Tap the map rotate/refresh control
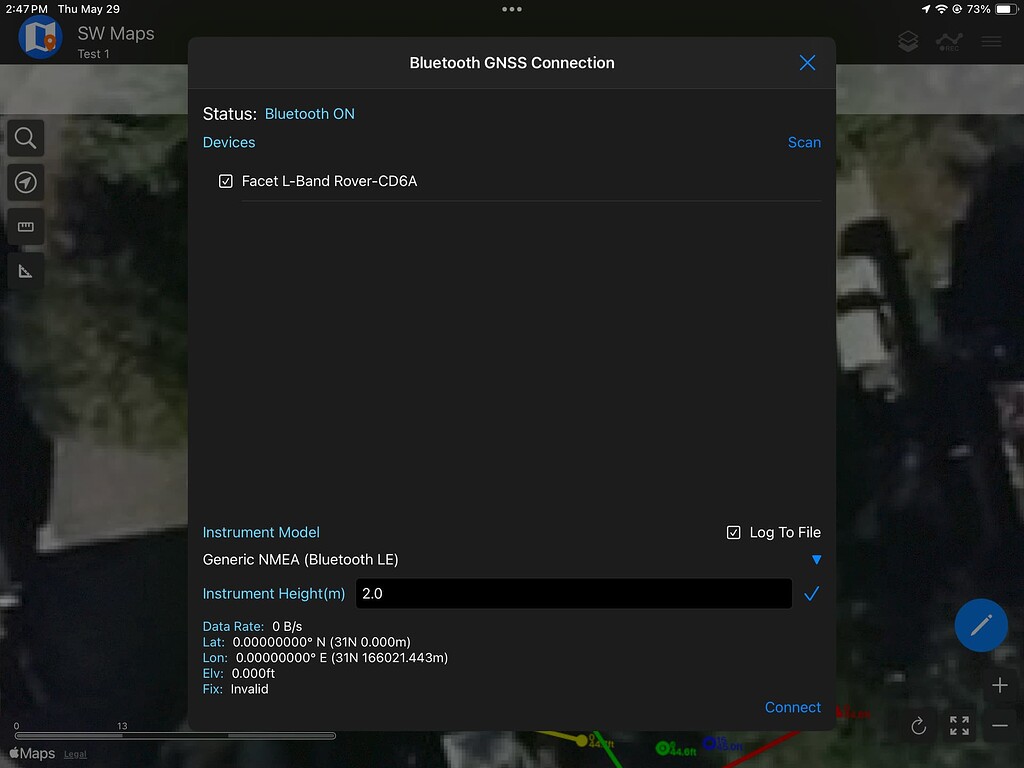 click(918, 726)
